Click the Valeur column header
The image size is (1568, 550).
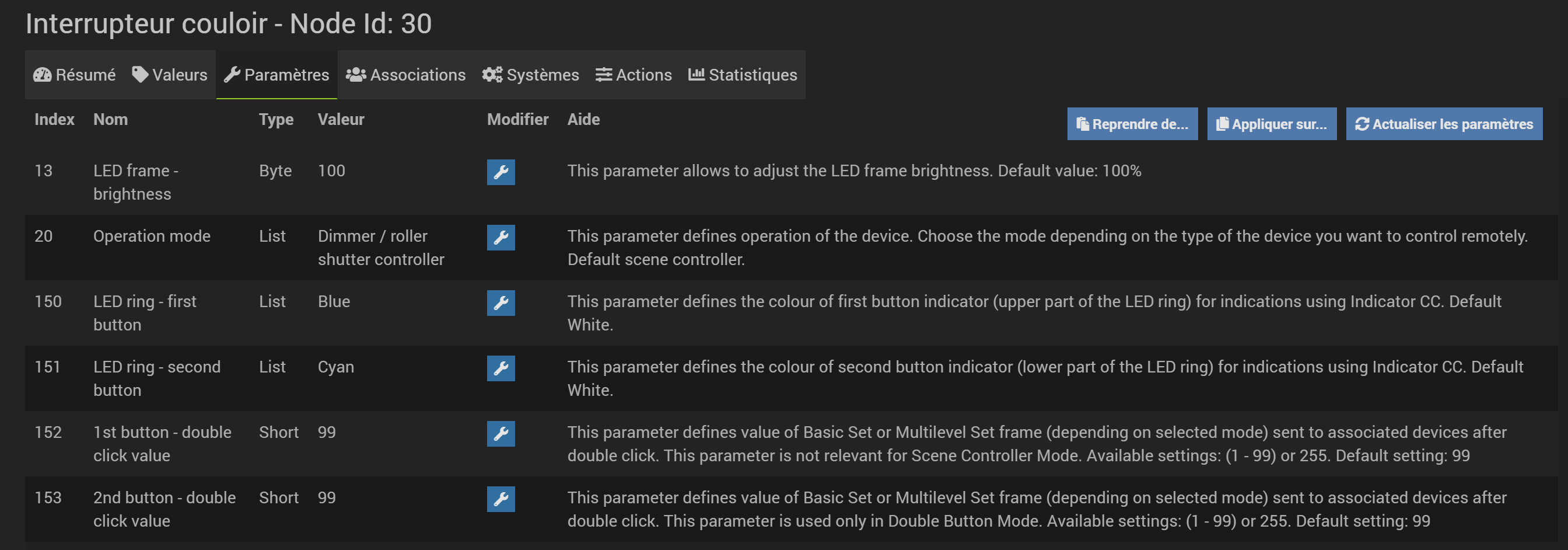point(341,119)
